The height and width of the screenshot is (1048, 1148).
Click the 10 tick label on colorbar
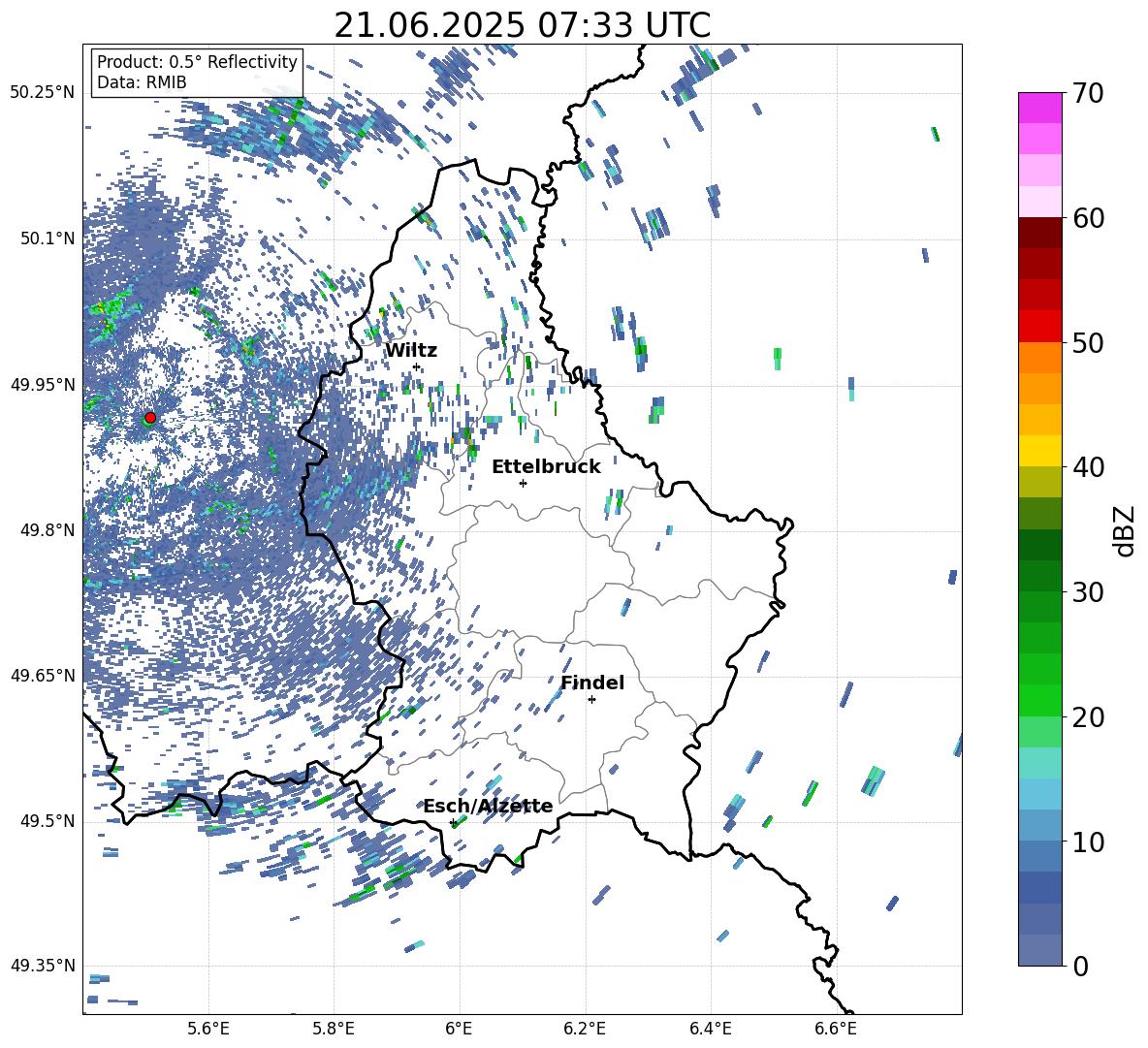(1088, 842)
